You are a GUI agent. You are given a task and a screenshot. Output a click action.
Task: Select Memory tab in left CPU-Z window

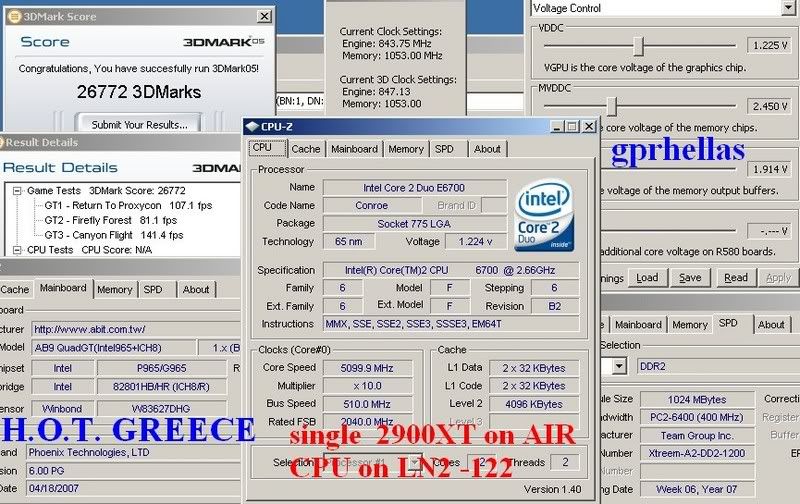(114, 290)
